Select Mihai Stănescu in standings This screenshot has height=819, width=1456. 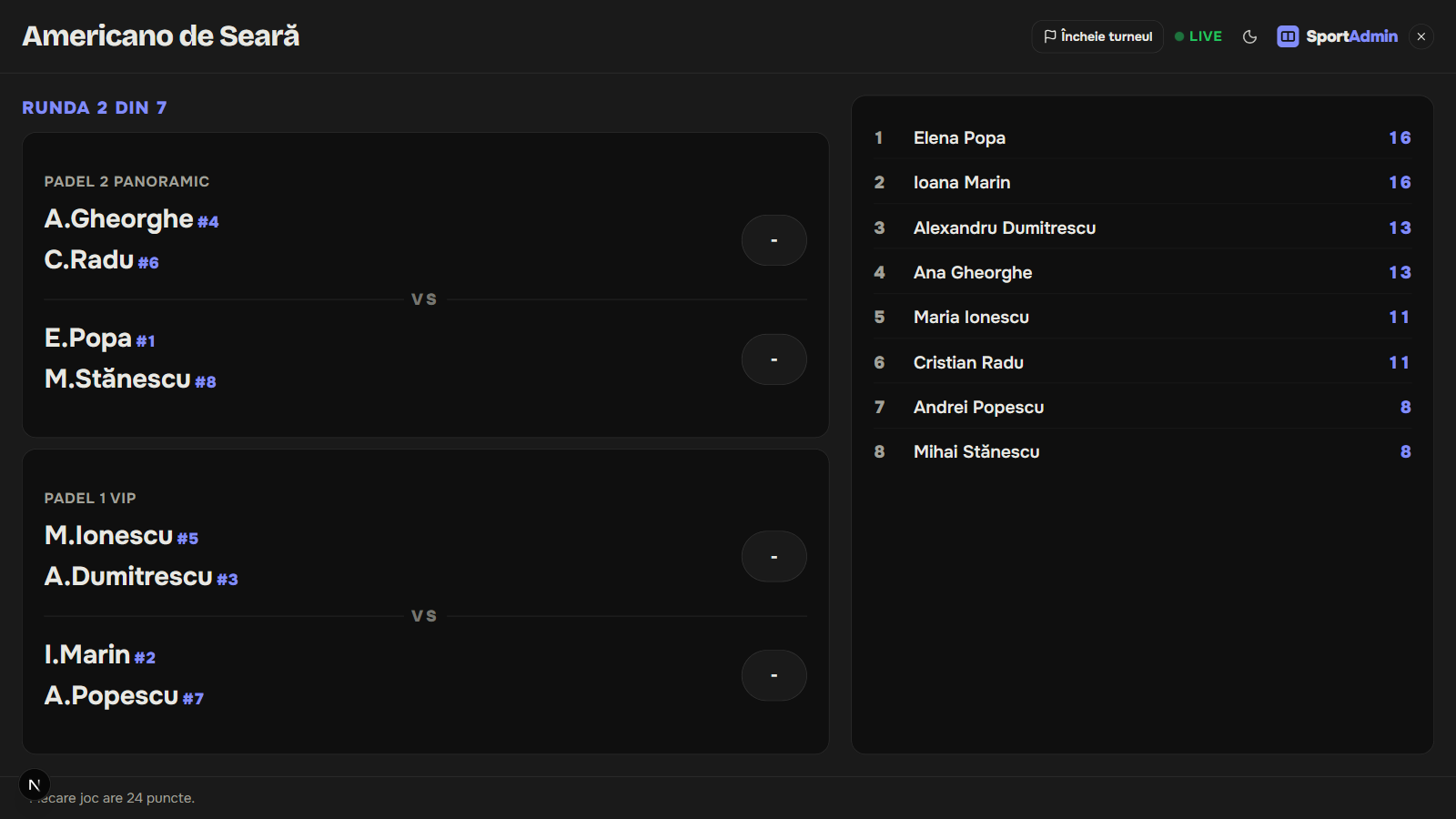(1142, 451)
